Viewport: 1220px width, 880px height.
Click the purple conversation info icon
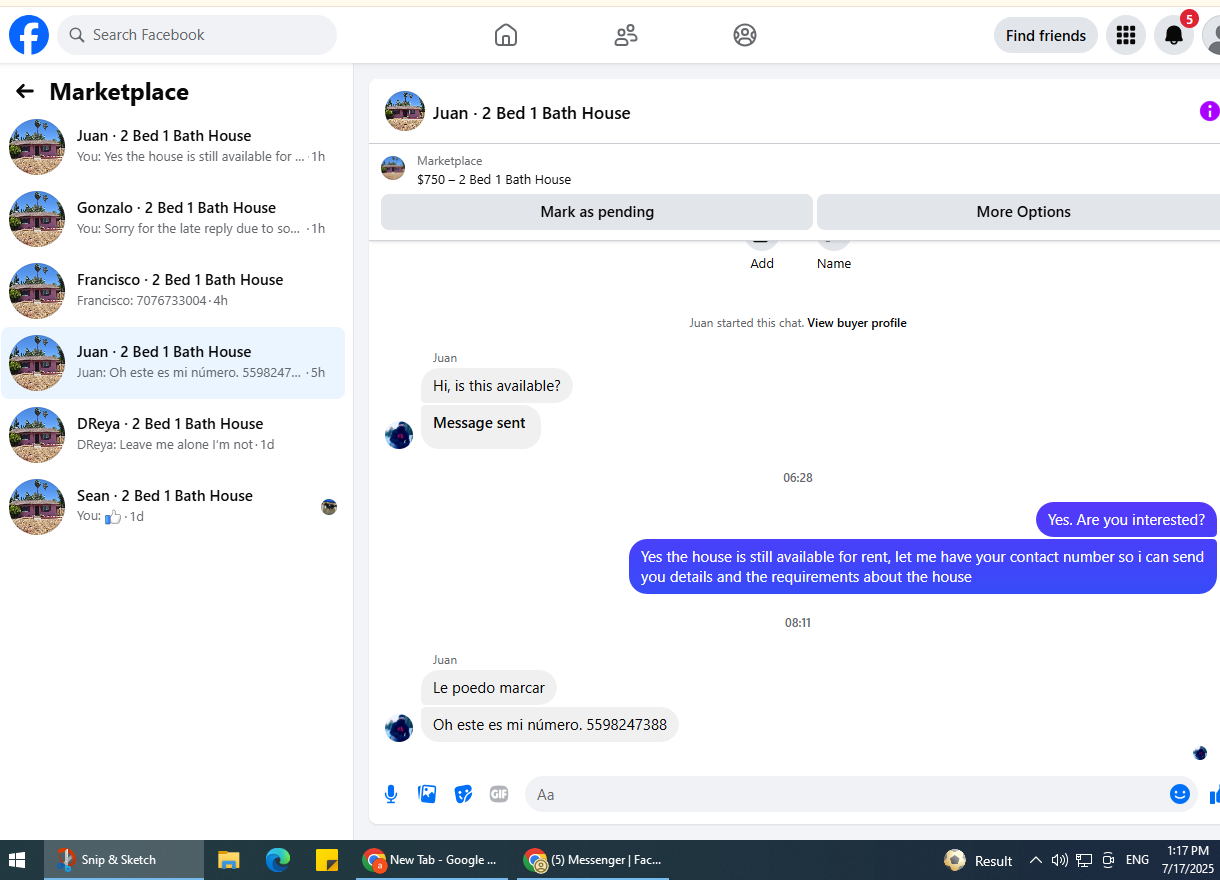coord(1209,111)
